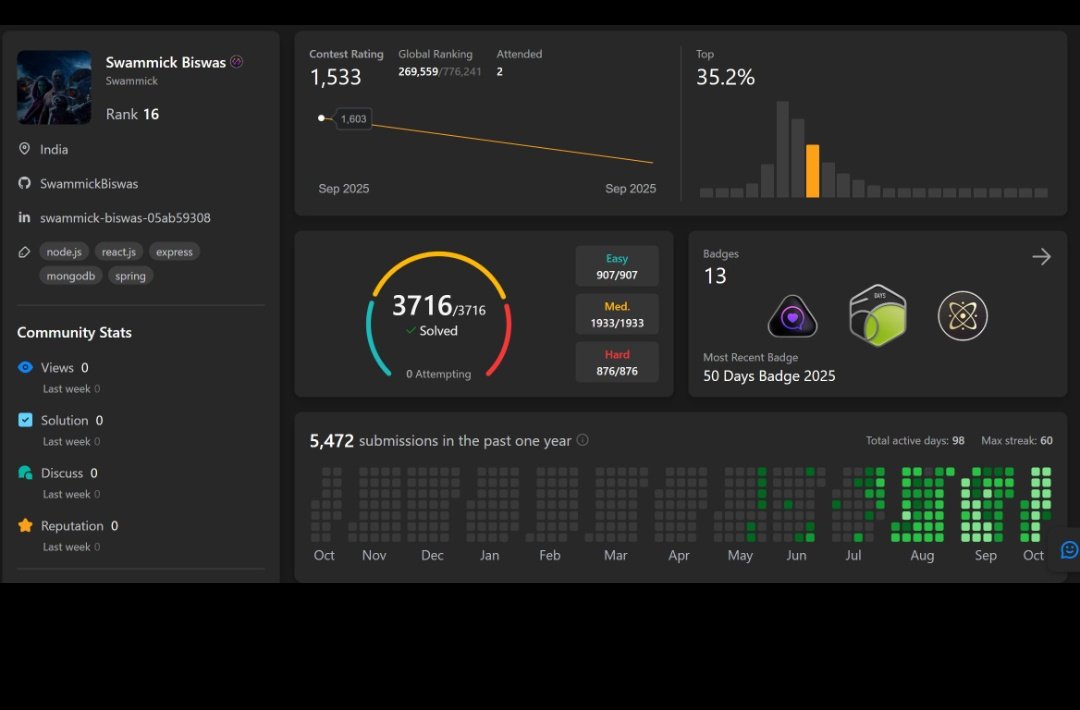
Task: Click the Aug label on submission heatmap
Action: pos(922,555)
